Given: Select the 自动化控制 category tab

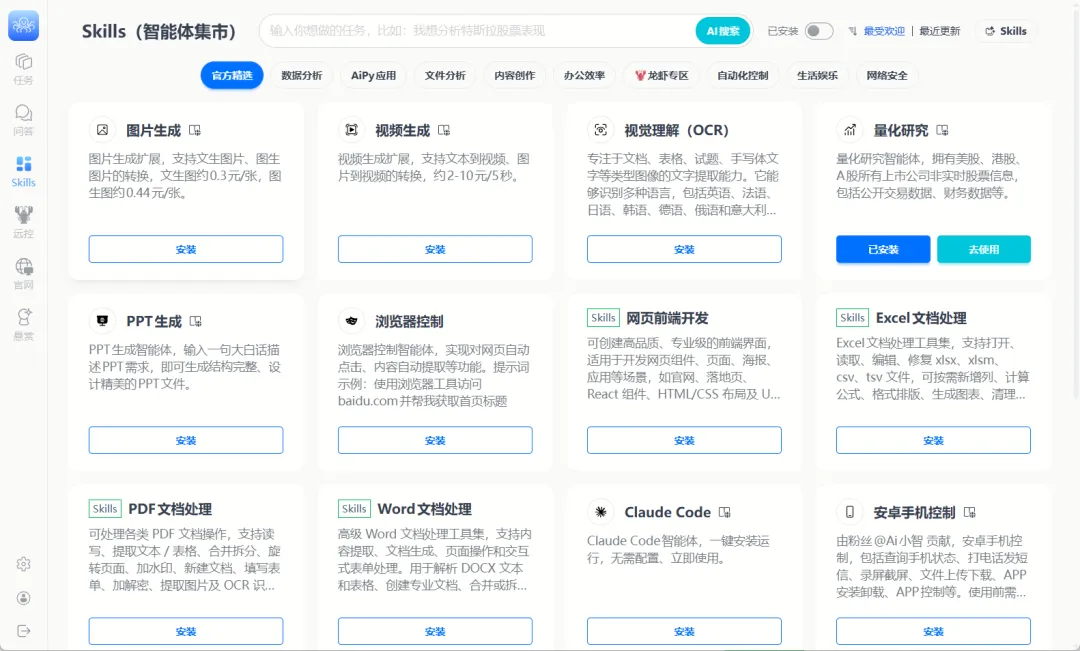Looking at the screenshot, I should [742, 76].
